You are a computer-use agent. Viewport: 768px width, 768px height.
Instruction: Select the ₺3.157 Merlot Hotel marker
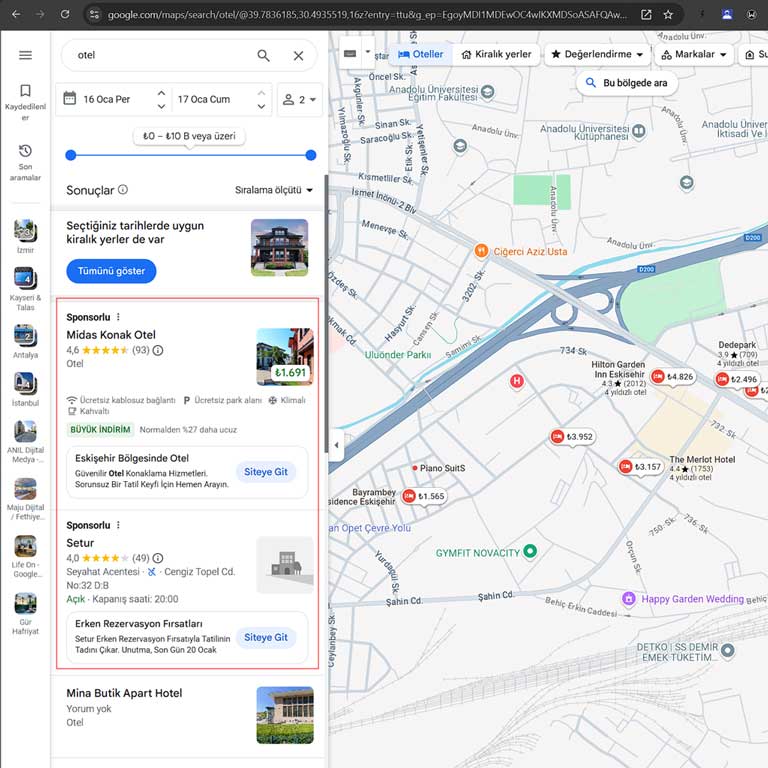pos(640,467)
